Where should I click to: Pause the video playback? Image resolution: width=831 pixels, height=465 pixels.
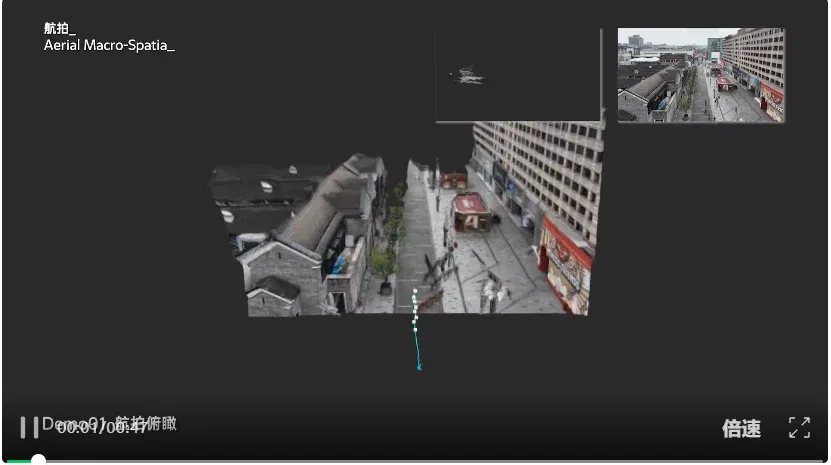click(29, 427)
